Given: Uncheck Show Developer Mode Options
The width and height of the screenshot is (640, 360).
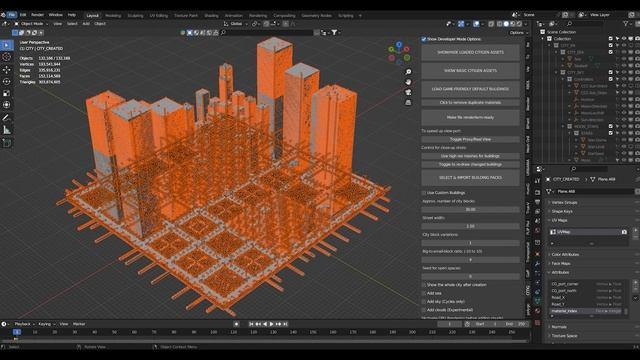Looking at the screenshot, I should click(x=424, y=39).
